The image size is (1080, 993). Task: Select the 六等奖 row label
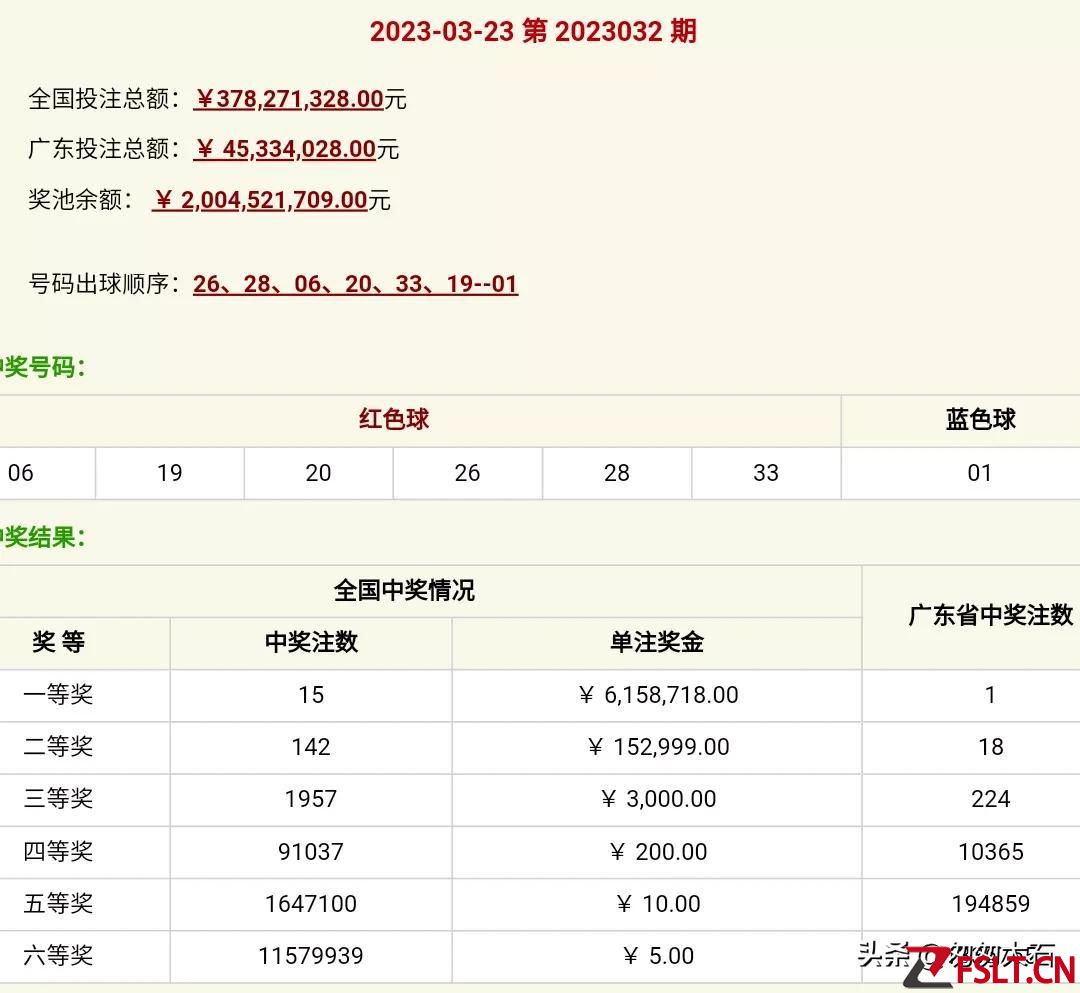[58, 955]
